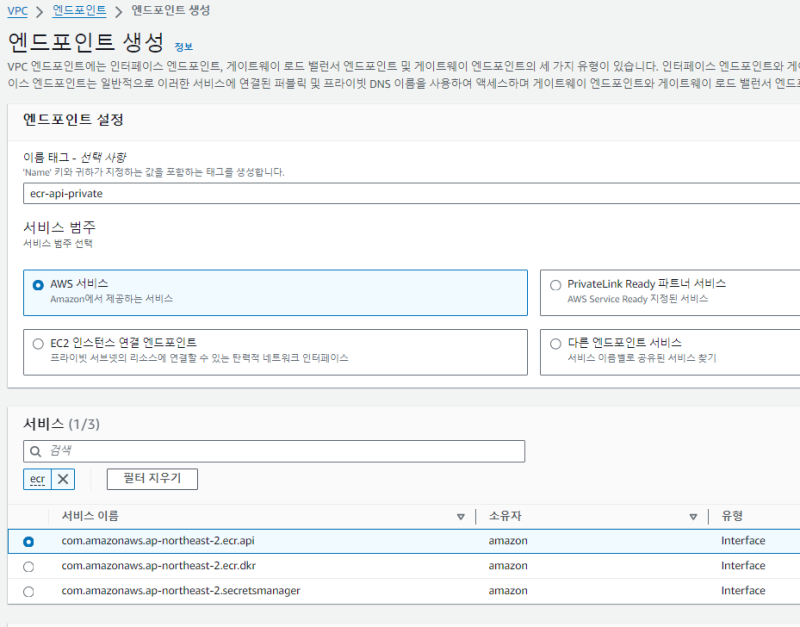Click the 이름 태그 input field
The height and width of the screenshot is (627, 800).
(400, 193)
